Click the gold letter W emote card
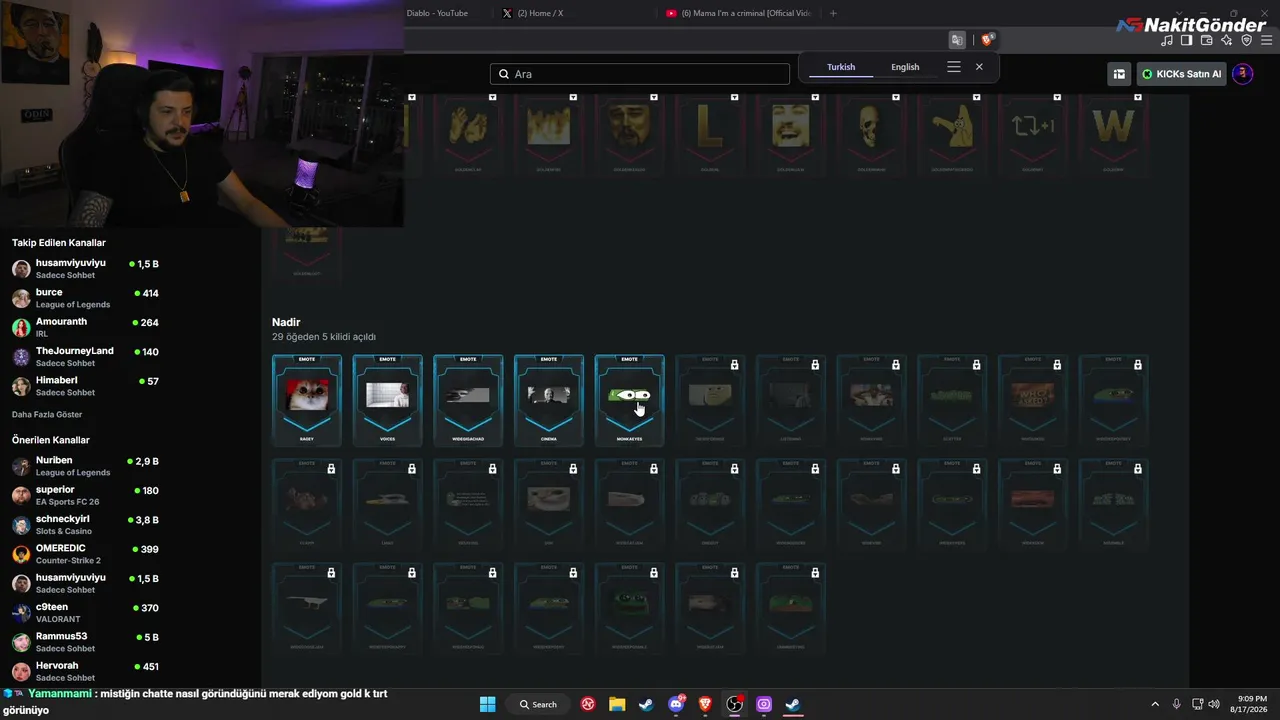 point(1113,135)
